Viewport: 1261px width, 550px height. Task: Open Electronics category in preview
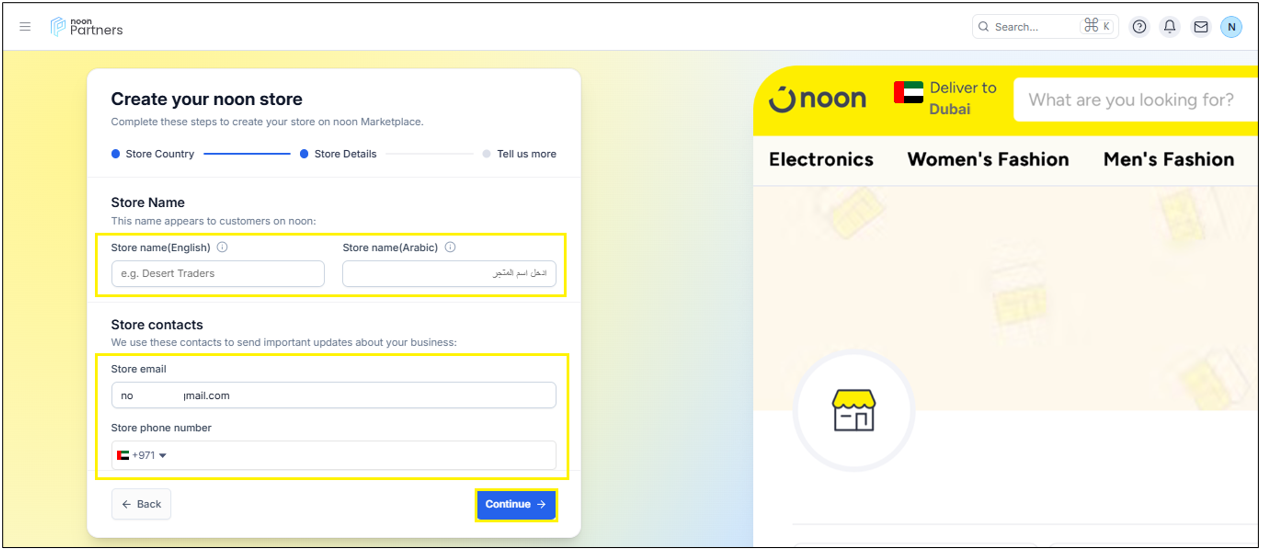821,159
